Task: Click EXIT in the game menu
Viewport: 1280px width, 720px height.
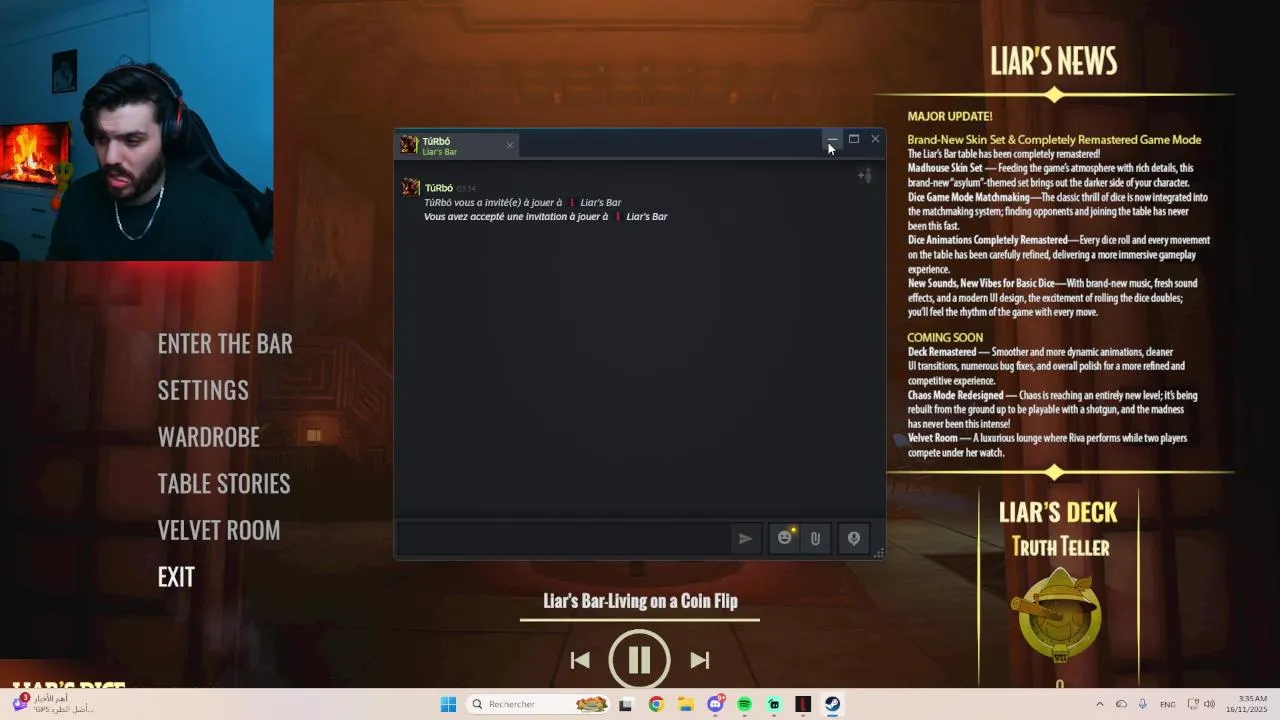Action: click(176, 577)
